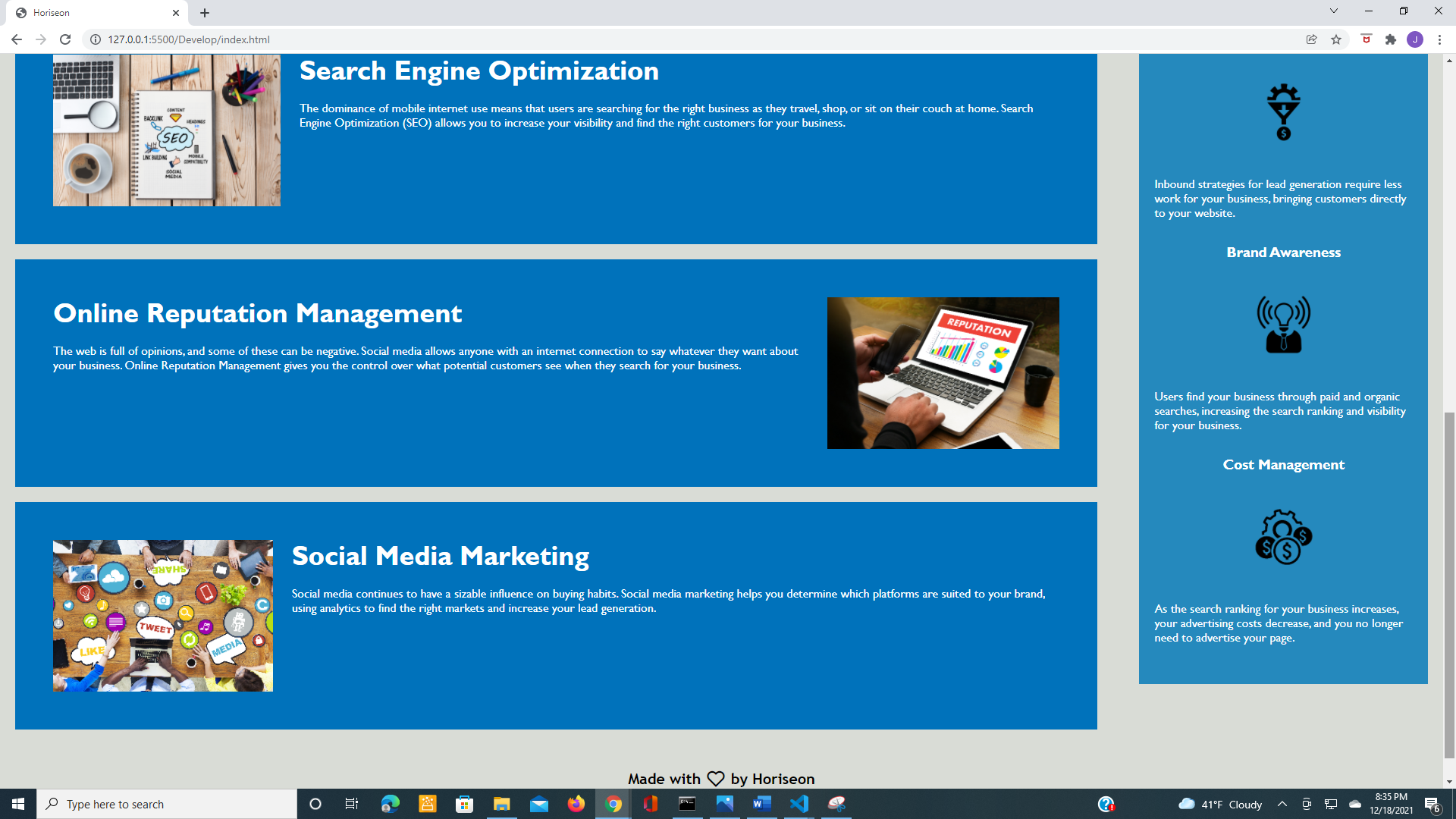
Task: Click the heart icon in footer
Action: click(x=715, y=779)
